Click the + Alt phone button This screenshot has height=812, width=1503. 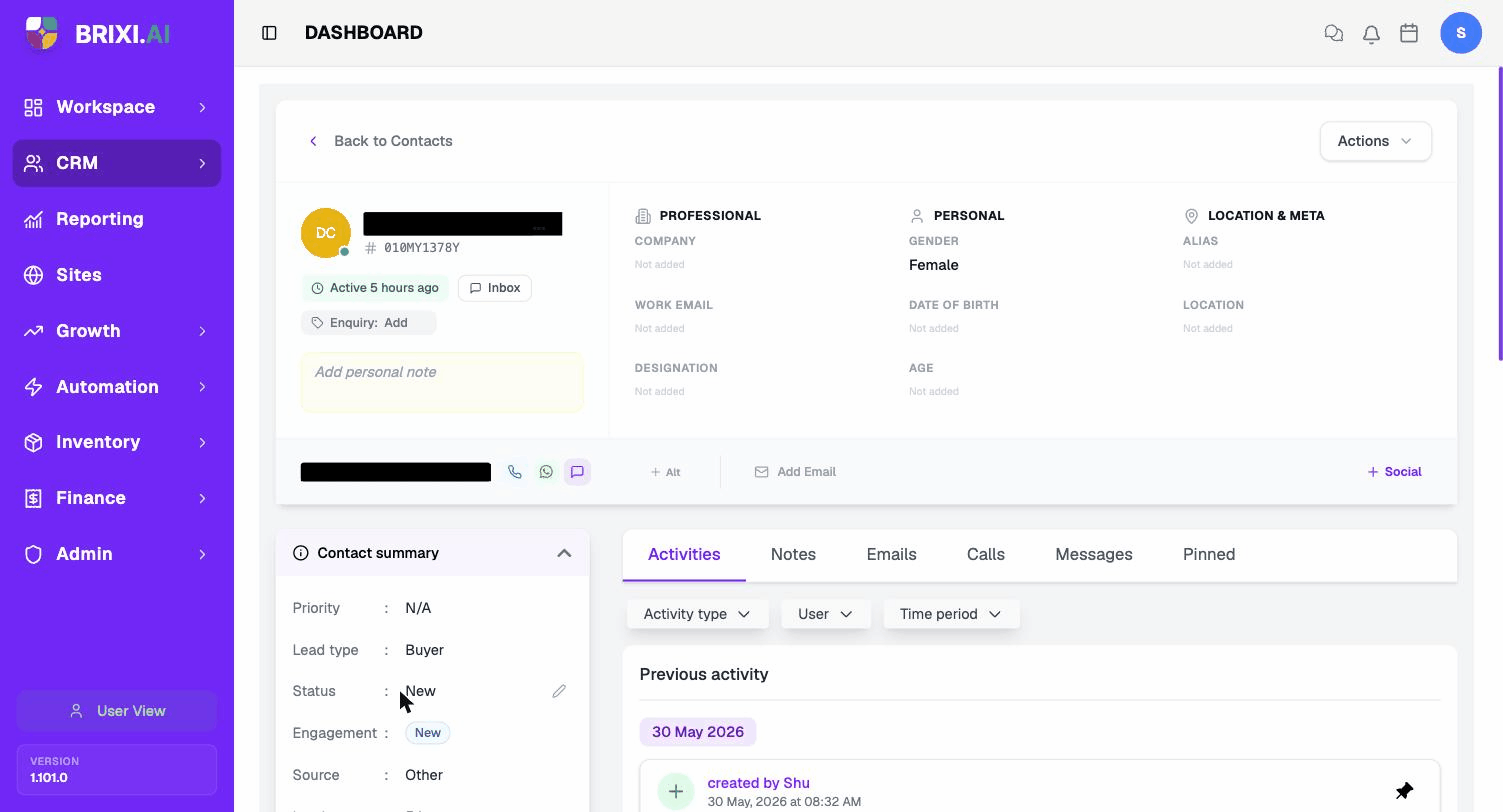(x=665, y=472)
